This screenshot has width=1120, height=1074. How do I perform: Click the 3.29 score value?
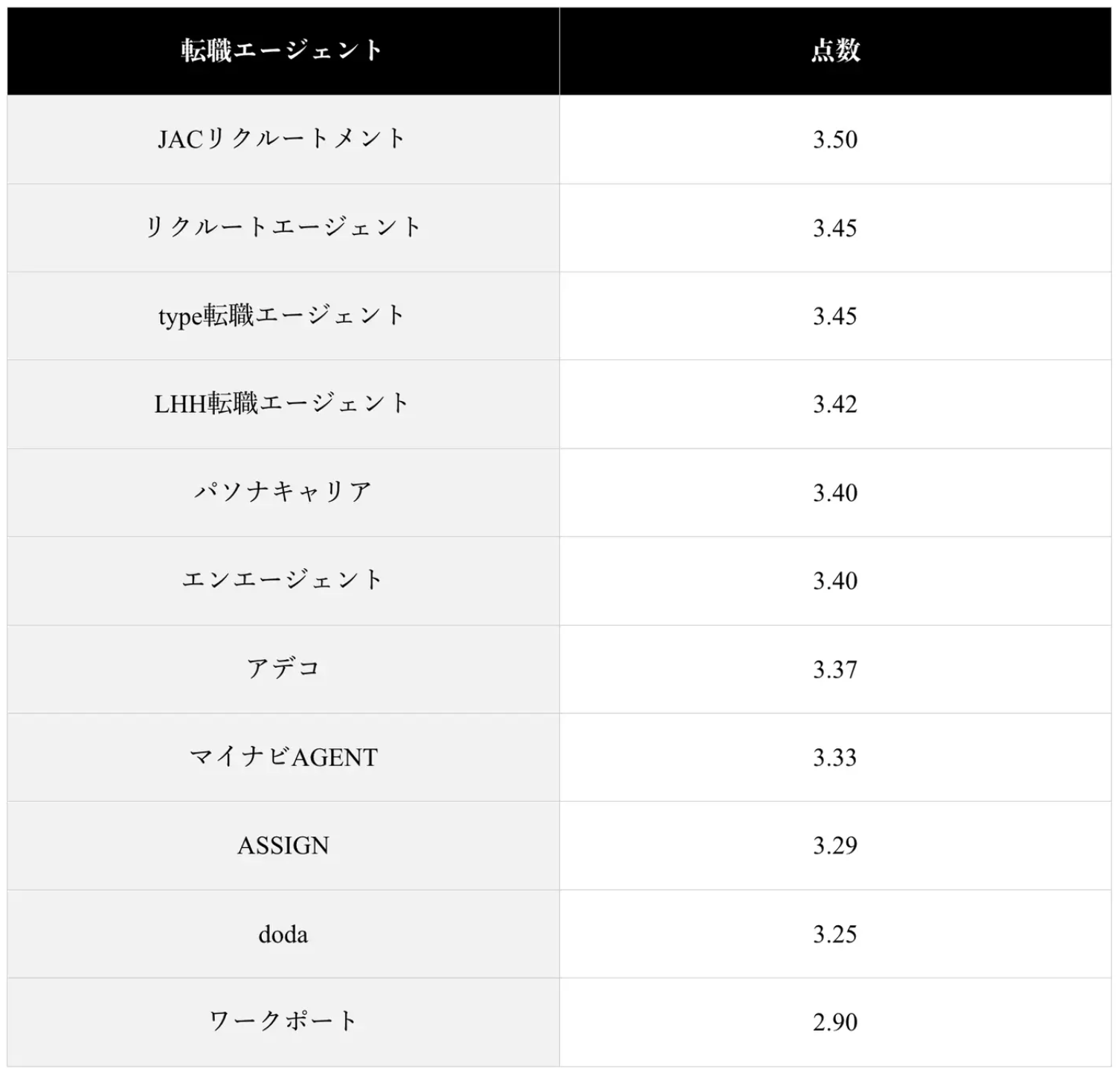(x=835, y=846)
